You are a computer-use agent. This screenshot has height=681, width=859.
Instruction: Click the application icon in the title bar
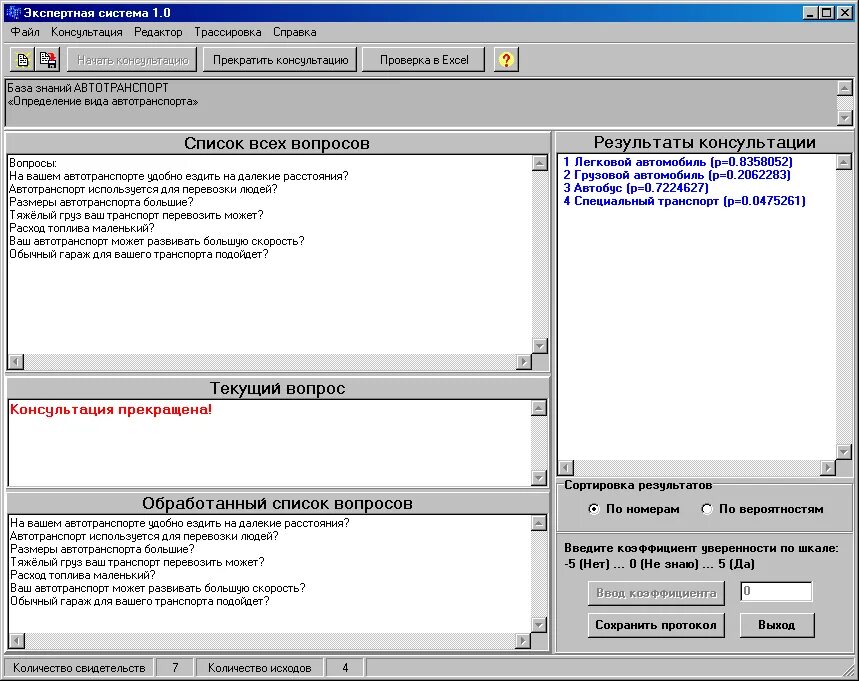coord(12,12)
